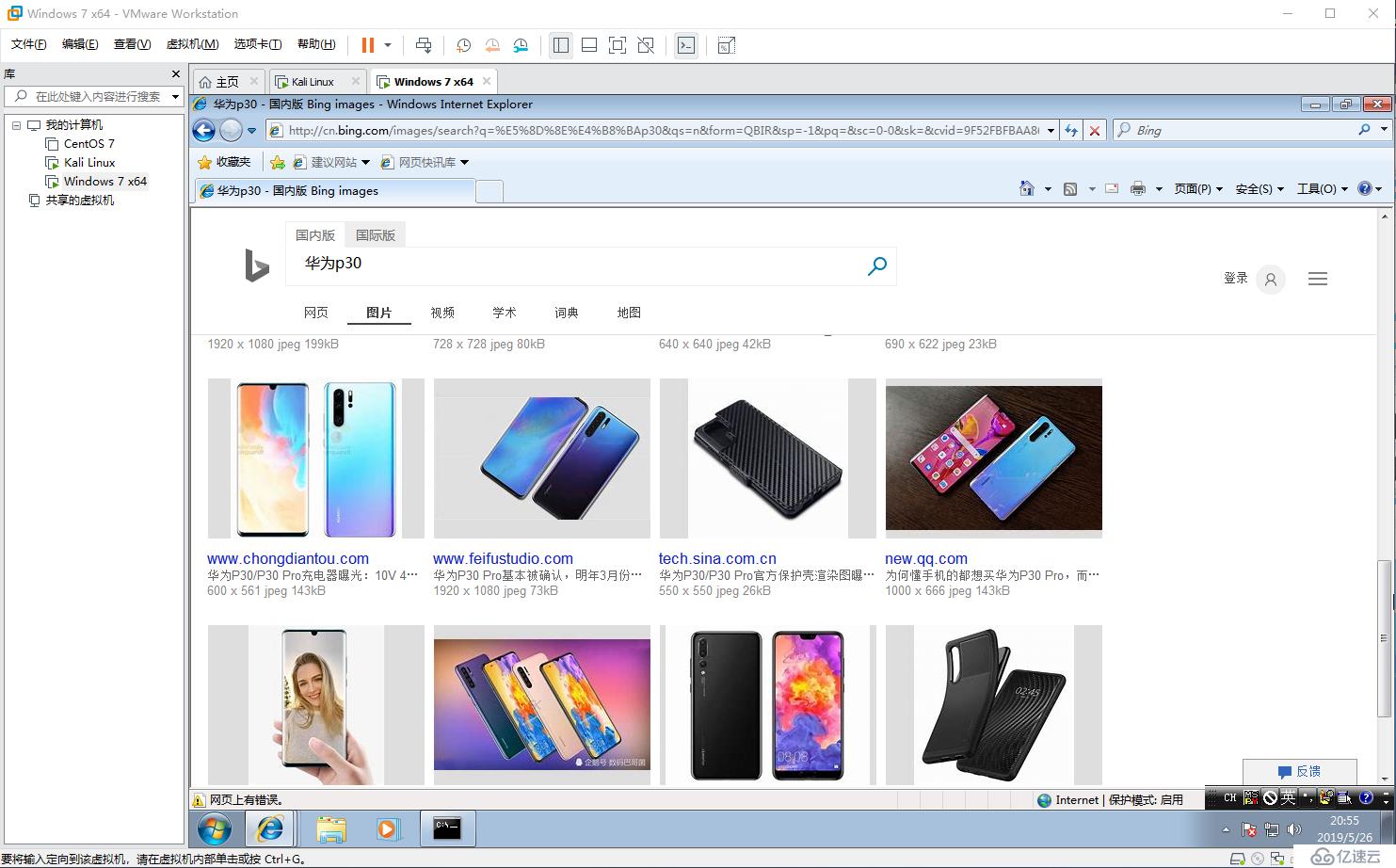Select Kali Linux in the library tree
1396x868 pixels.
pyautogui.click(x=88, y=162)
